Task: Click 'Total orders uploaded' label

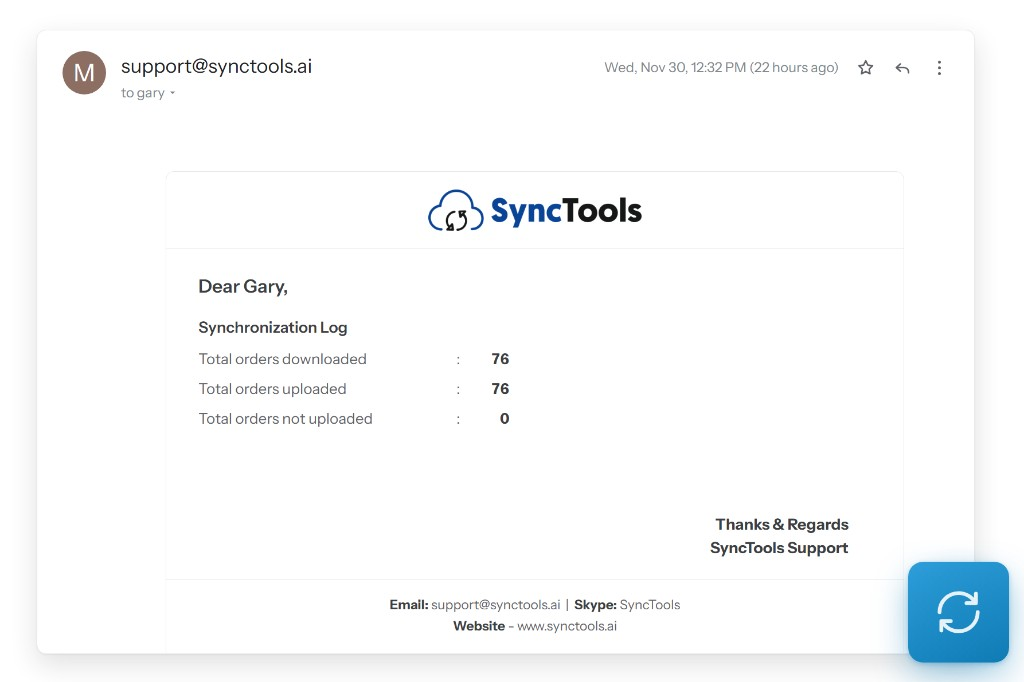Action: click(x=272, y=389)
